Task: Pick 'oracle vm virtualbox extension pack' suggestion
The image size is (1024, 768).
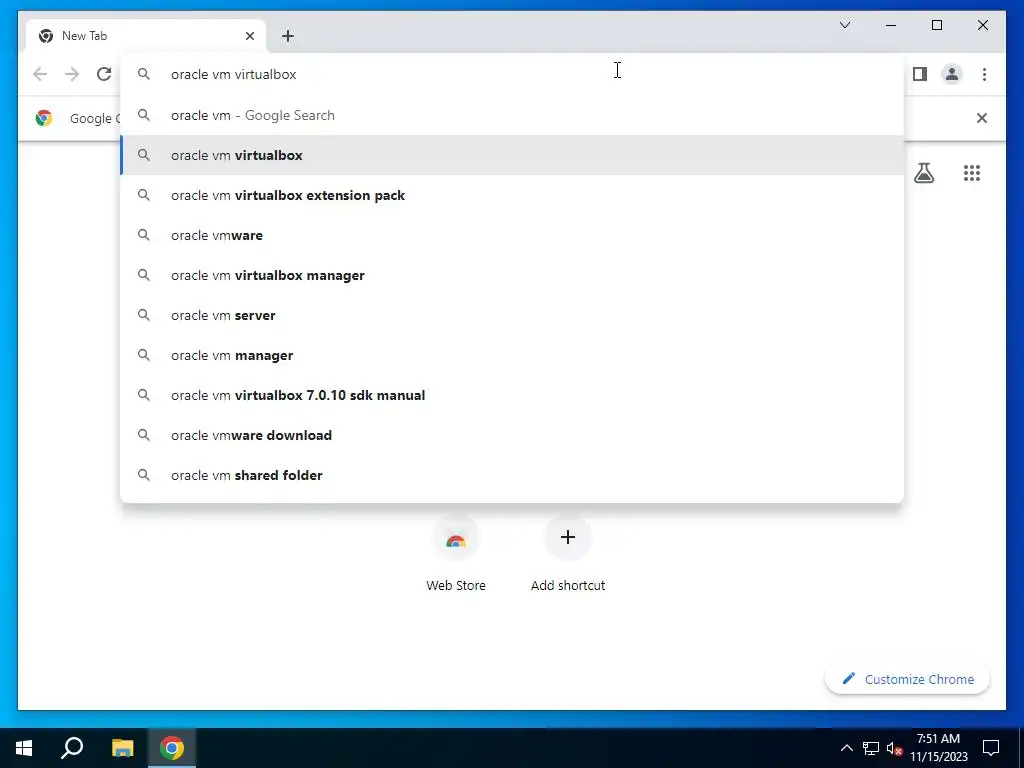Action: (512, 195)
